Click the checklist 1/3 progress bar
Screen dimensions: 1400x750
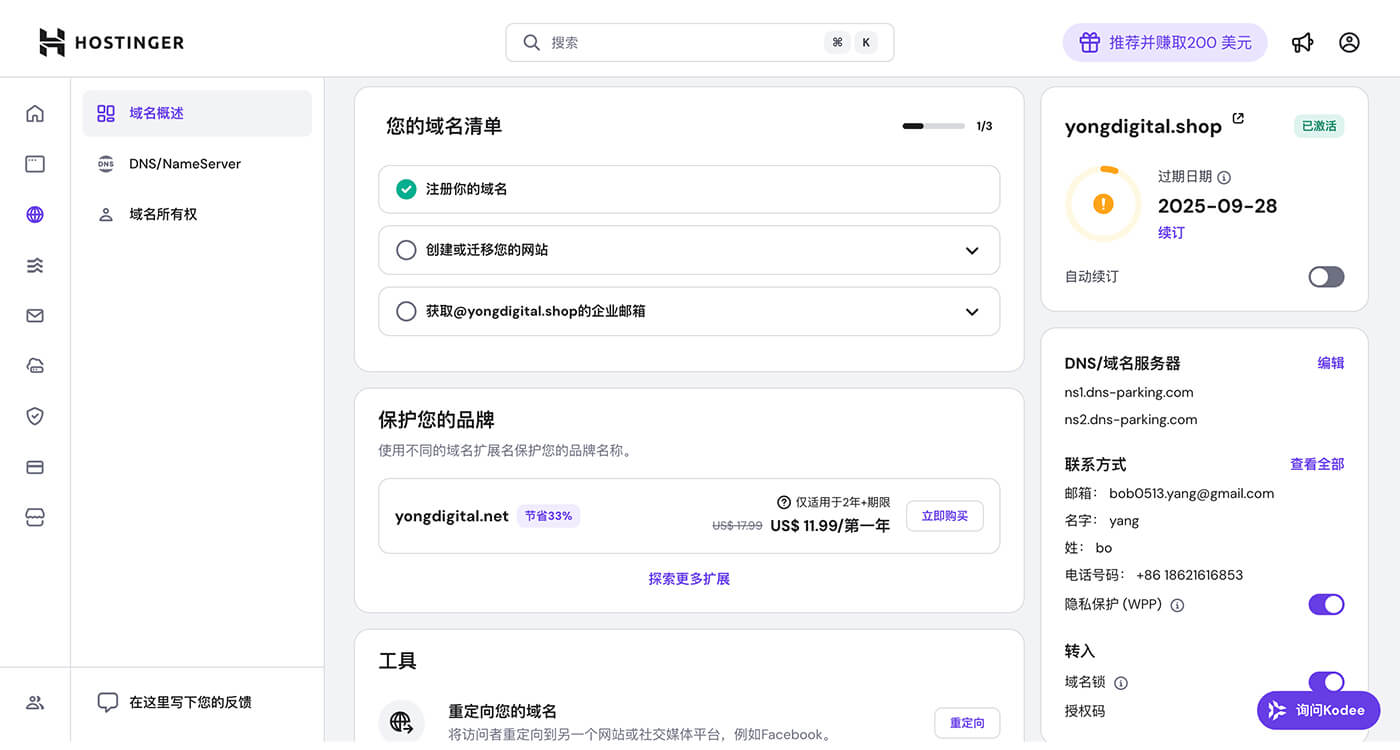click(933, 126)
